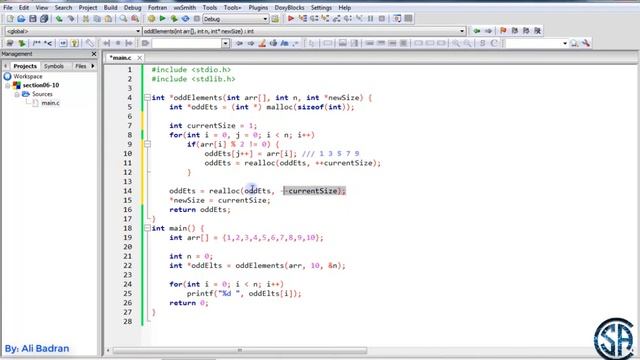Save the current file with the floppy icon

tap(33, 19)
